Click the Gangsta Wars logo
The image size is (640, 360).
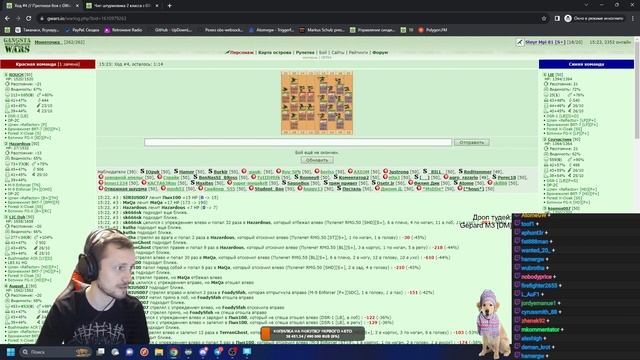click(x=17, y=45)
